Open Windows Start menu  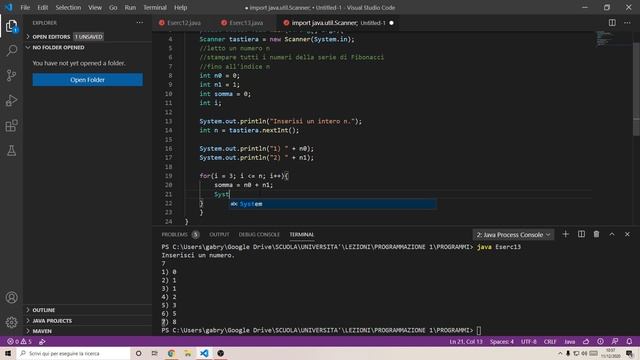click(8, 353)
